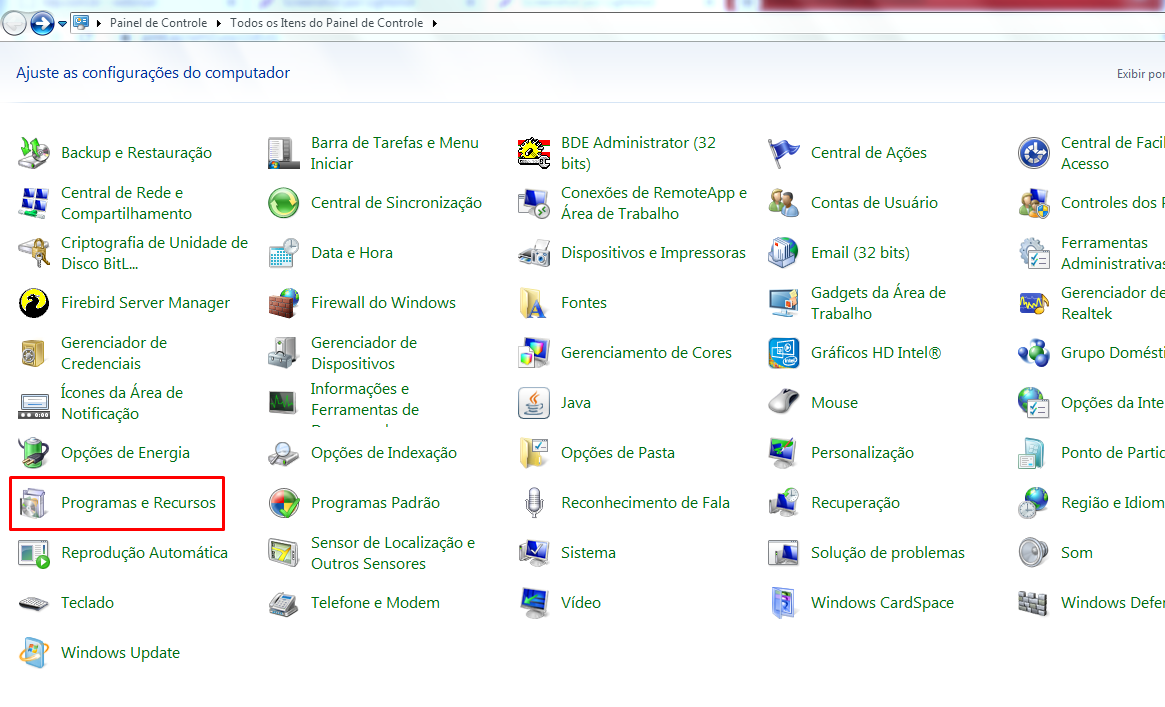Open the Gerenciamento de Cores link
The image size is (1165, 707).
[646, 353]
